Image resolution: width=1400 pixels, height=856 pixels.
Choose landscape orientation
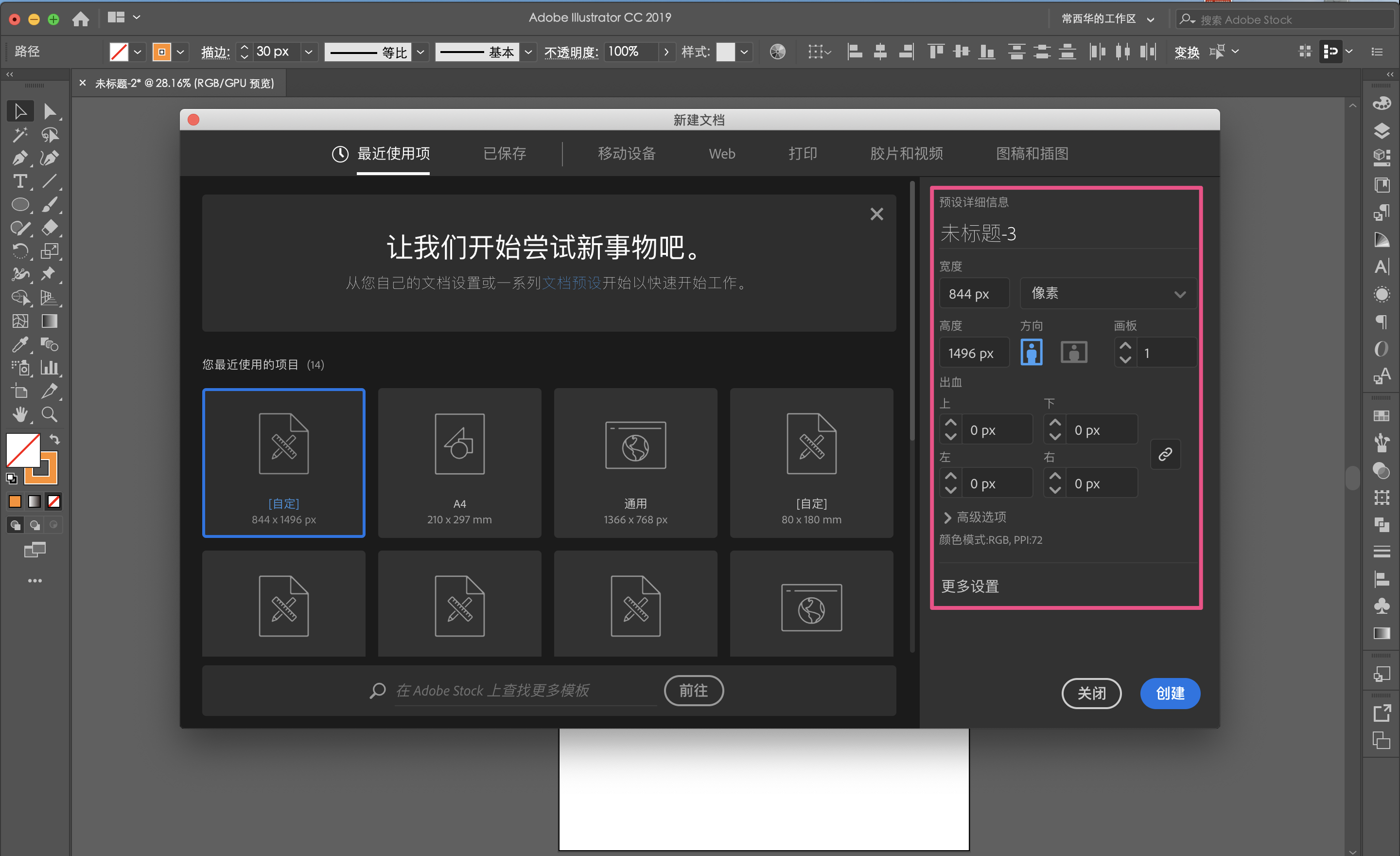(1073, 353)
